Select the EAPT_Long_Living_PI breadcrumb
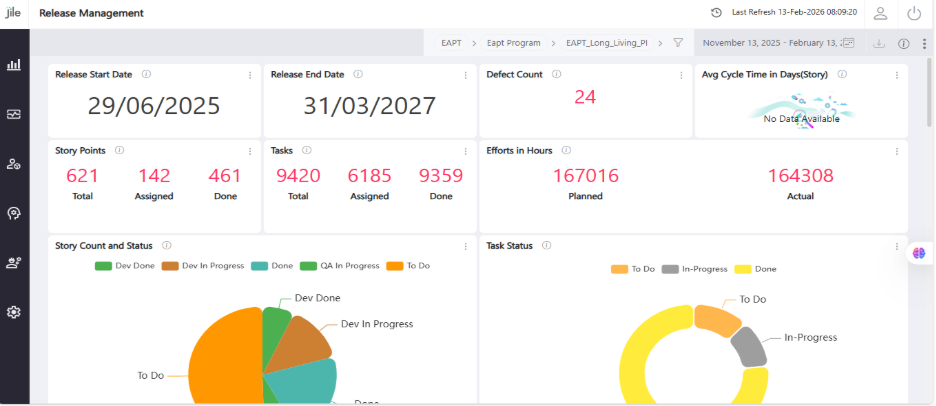 [x=606, y=43]
